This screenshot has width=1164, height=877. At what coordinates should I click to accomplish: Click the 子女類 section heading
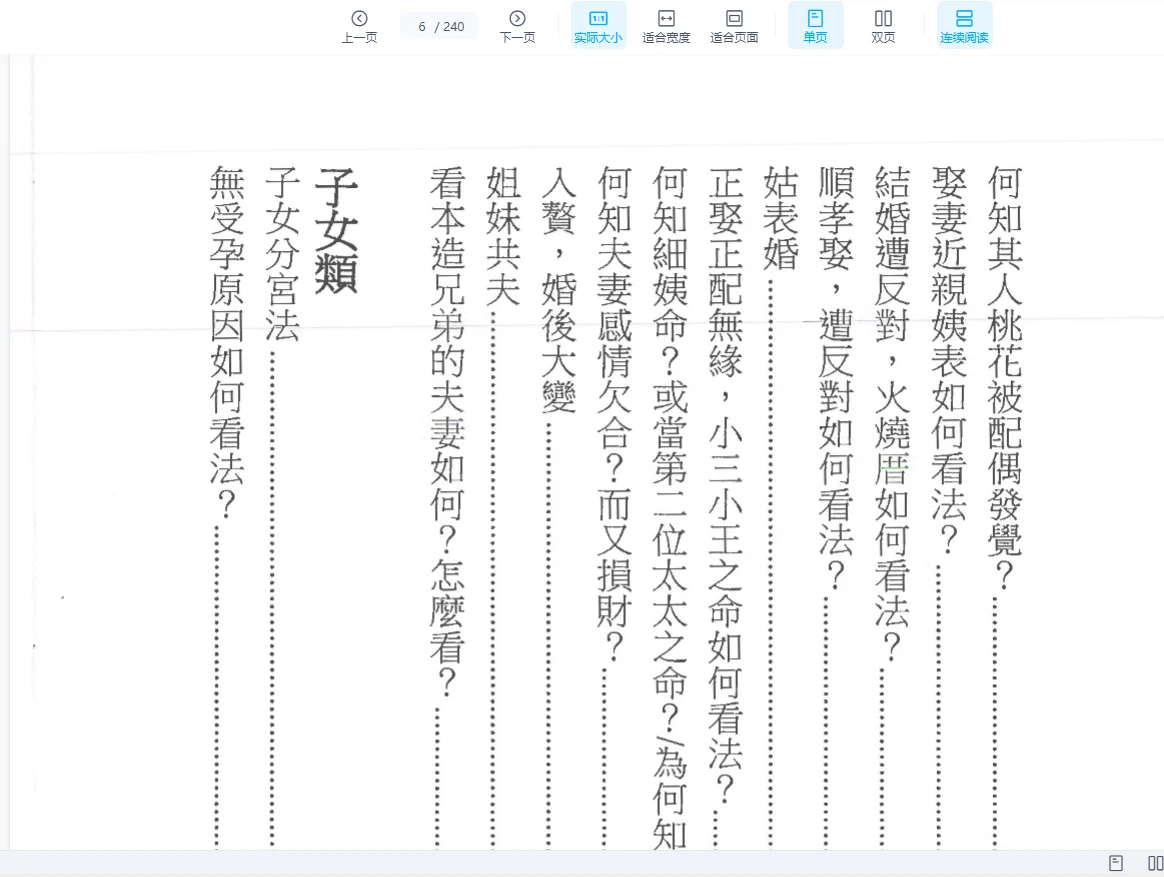[336, 231]
